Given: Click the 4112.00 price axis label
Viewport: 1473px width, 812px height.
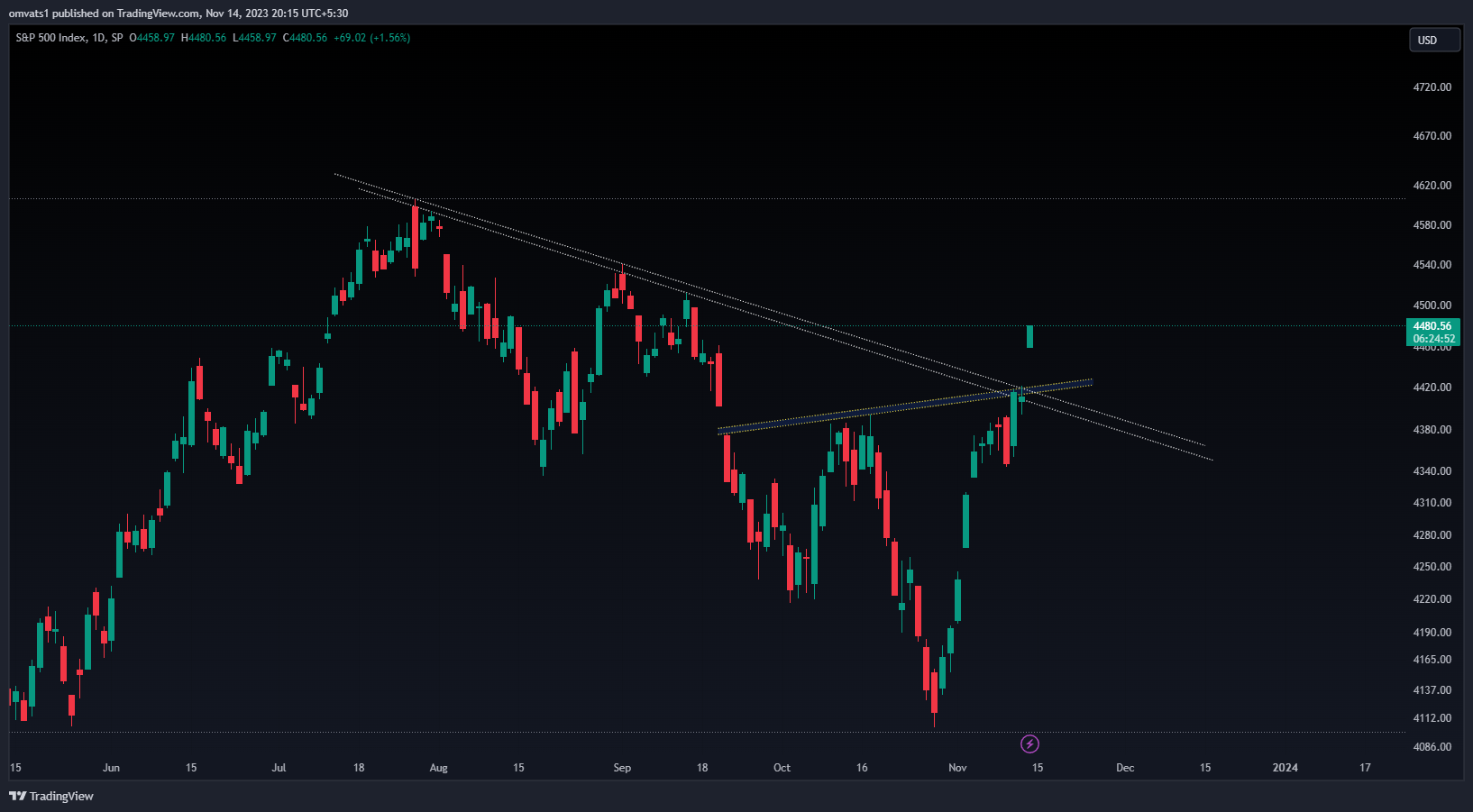Looking at the screenshot, I should pyautogui.click(x=1432, y=718).
